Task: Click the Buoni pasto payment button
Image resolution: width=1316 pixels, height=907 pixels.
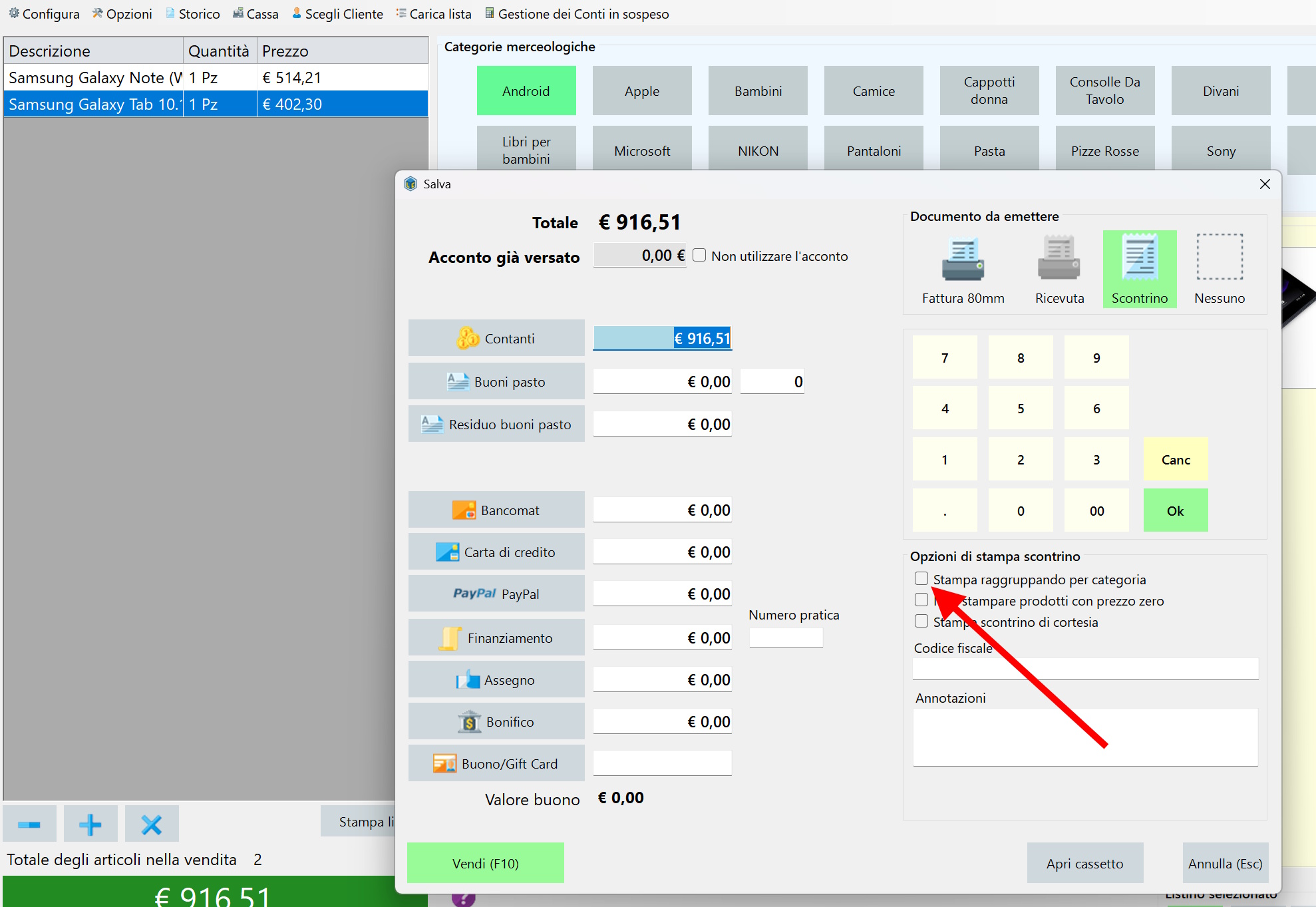Action: [x=496, y=382]
